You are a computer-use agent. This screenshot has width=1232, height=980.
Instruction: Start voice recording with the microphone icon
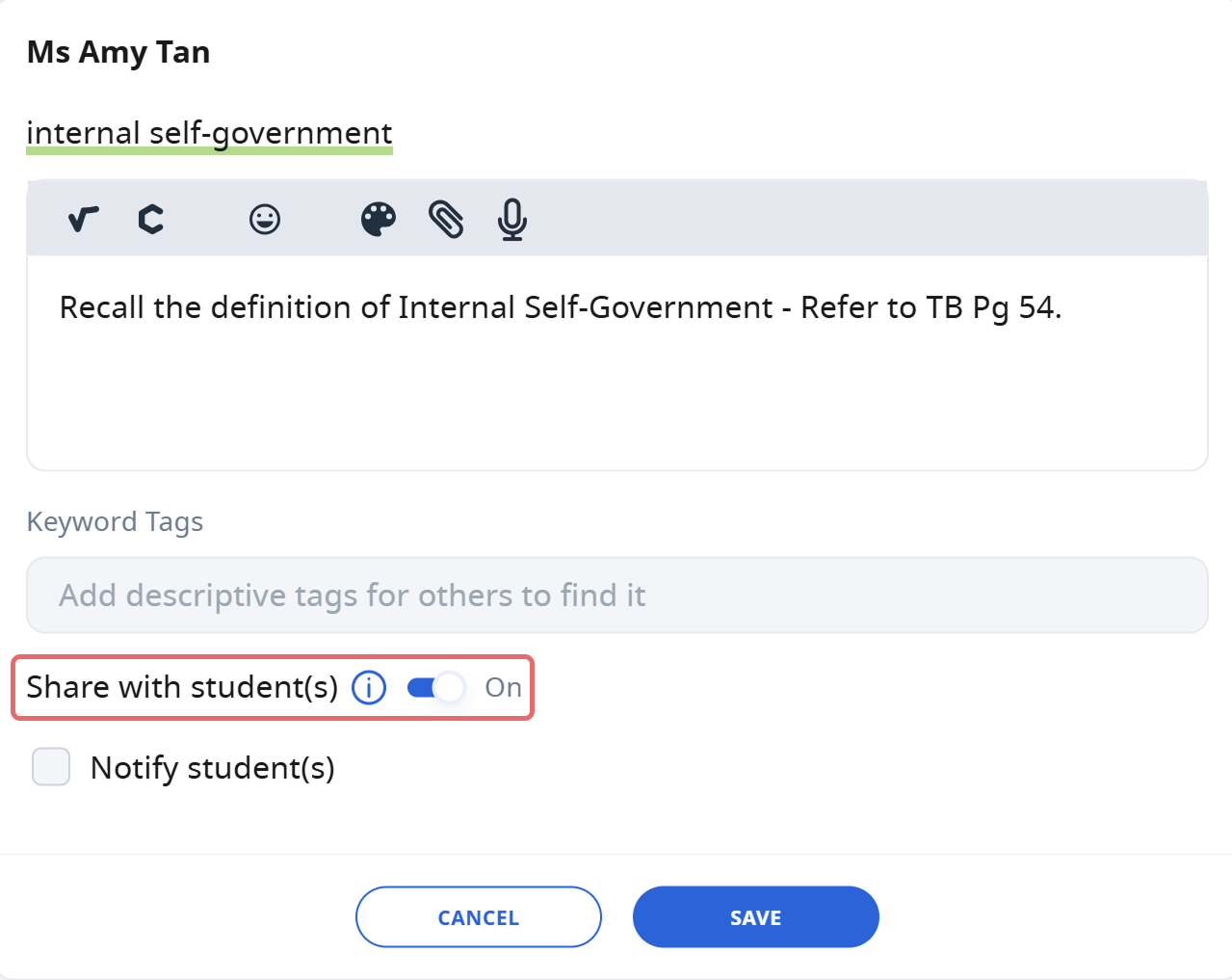(x=512, y=219)
